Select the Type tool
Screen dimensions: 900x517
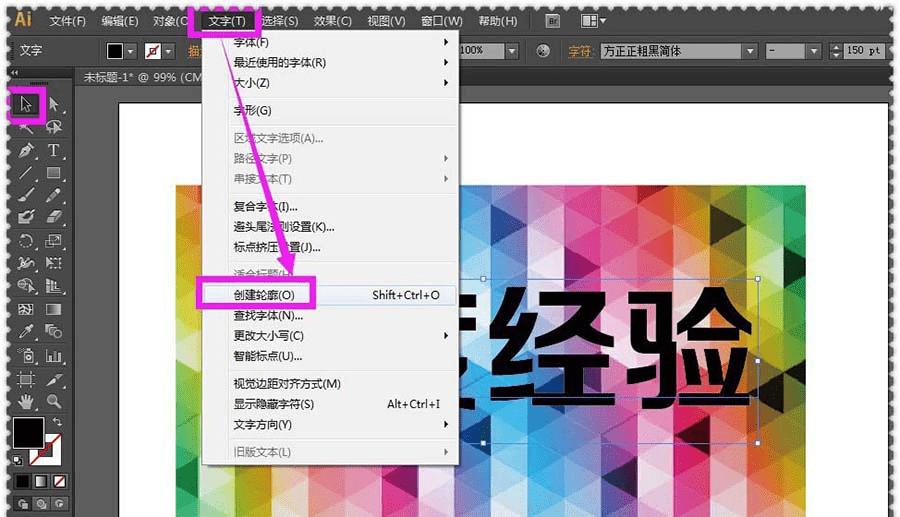click(53, 150)
